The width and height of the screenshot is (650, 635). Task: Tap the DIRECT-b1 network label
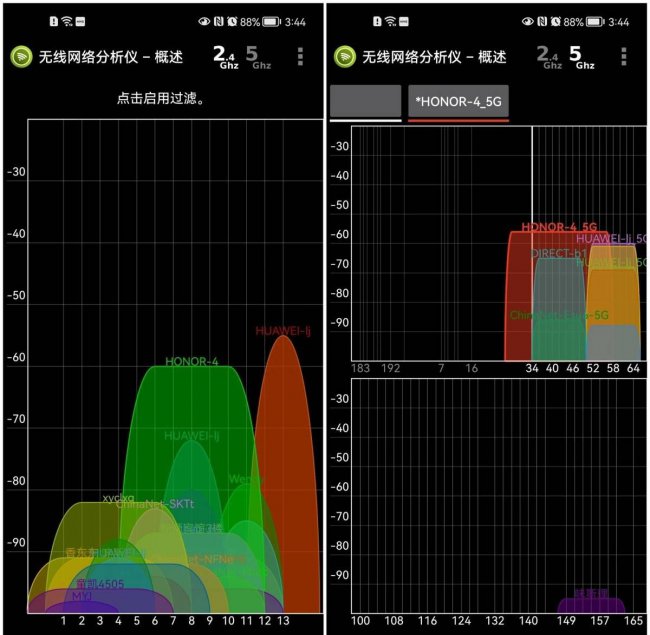[x=558, y=253]
